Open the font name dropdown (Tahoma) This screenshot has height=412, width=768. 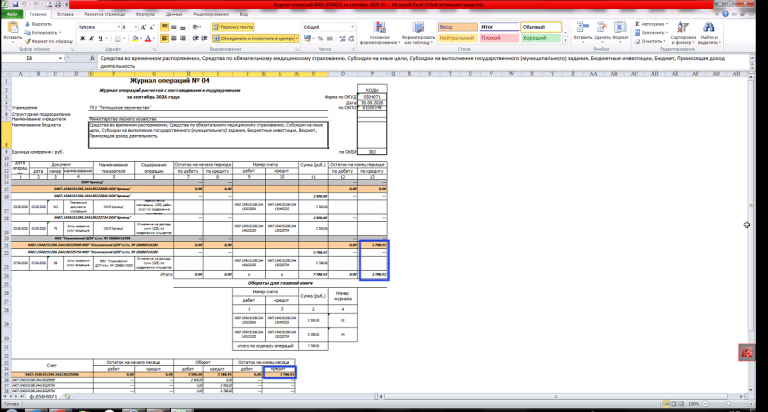[x=118, y=27]
